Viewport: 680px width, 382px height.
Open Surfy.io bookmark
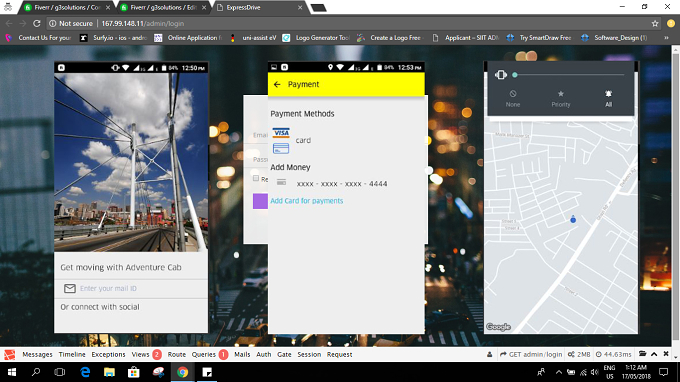[114, 38]
